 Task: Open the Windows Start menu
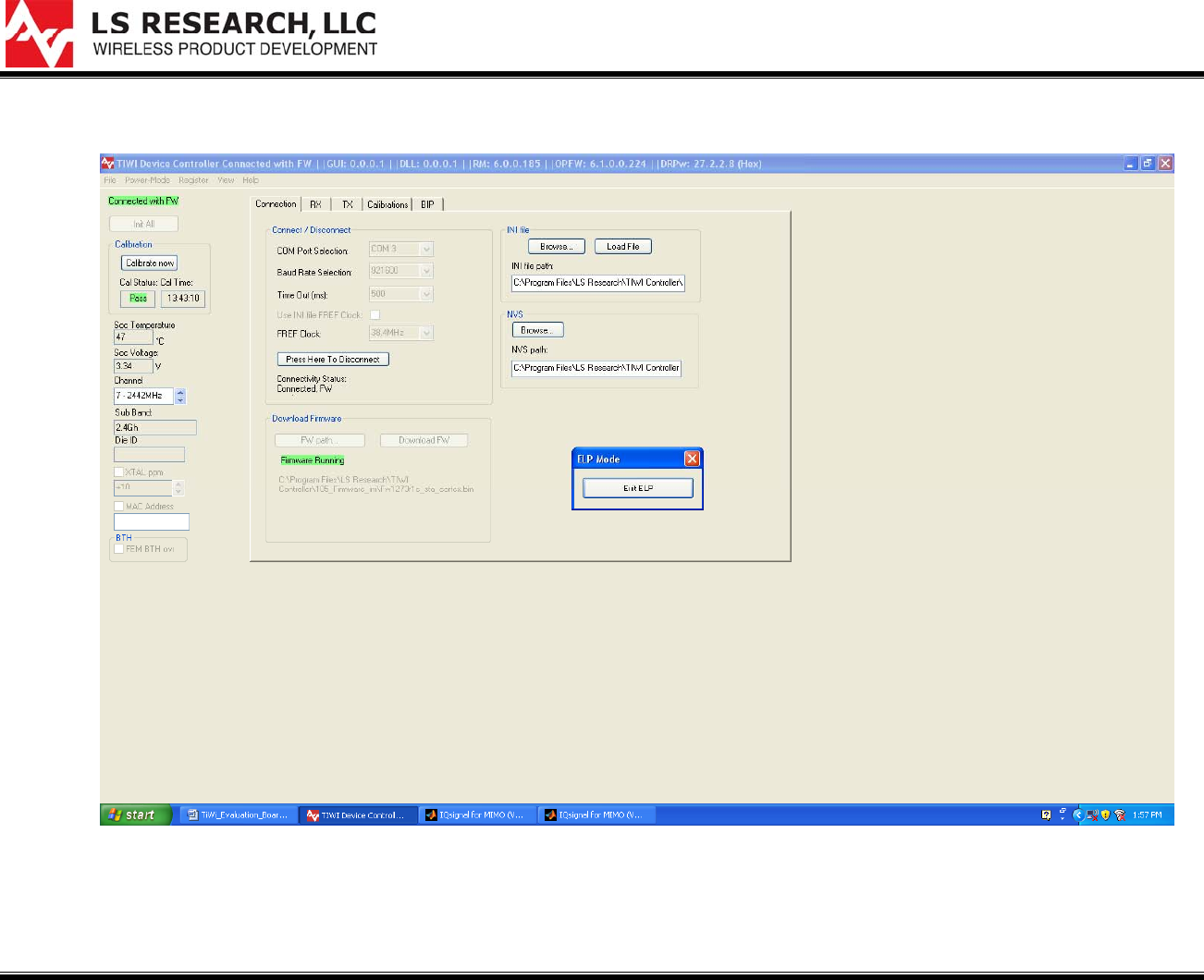(136, 815)
